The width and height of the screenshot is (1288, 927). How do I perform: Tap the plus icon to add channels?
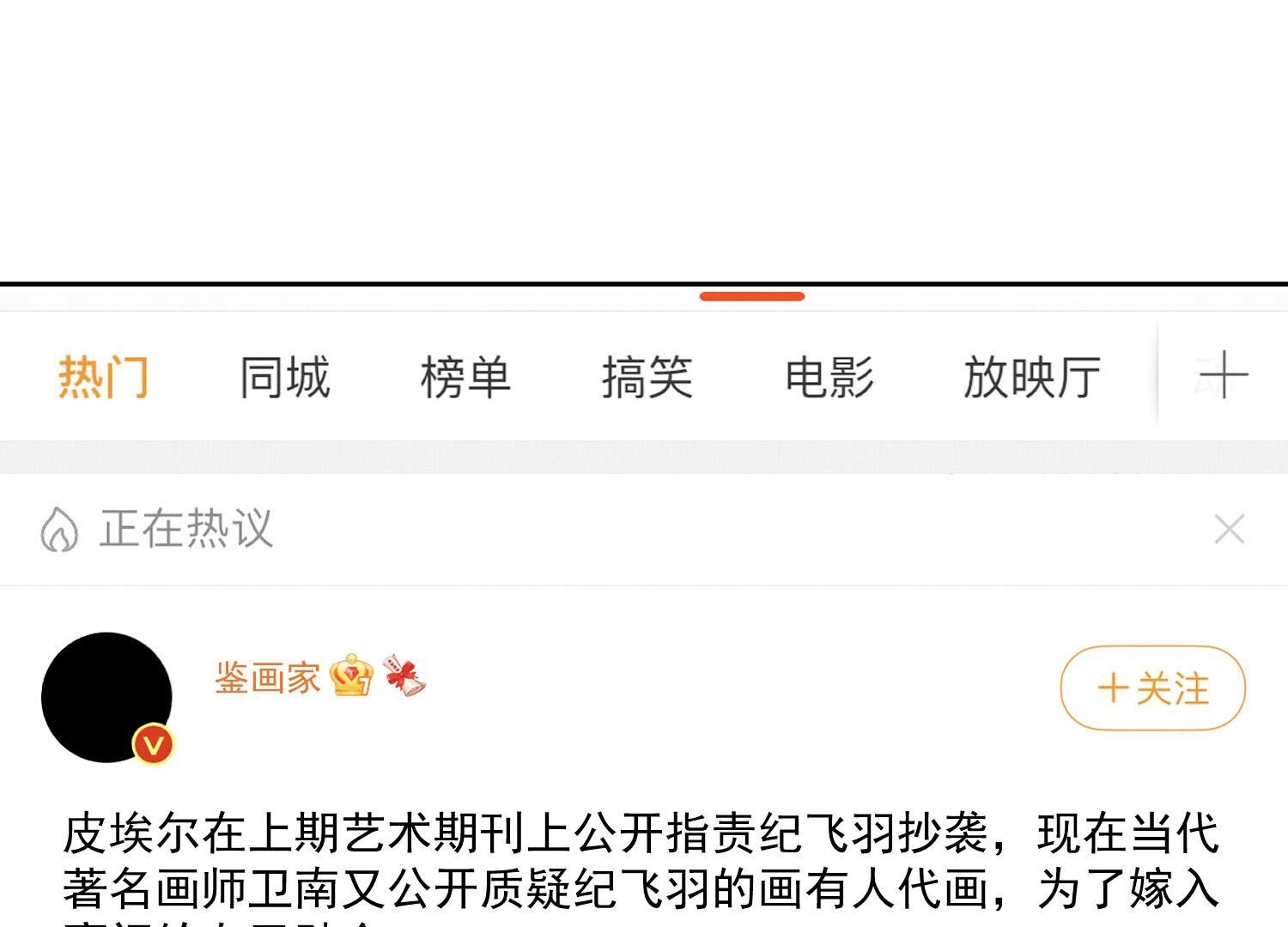[1224, 376]
